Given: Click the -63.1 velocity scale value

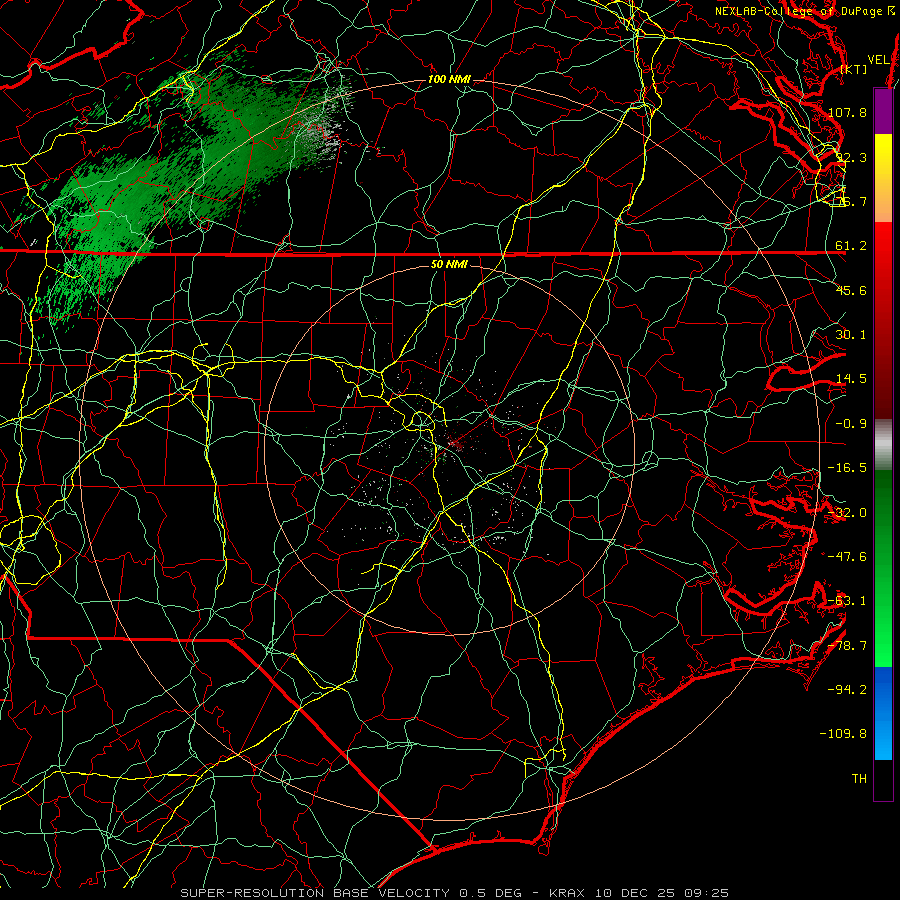Looking at the screenshot, I should 847,601.
